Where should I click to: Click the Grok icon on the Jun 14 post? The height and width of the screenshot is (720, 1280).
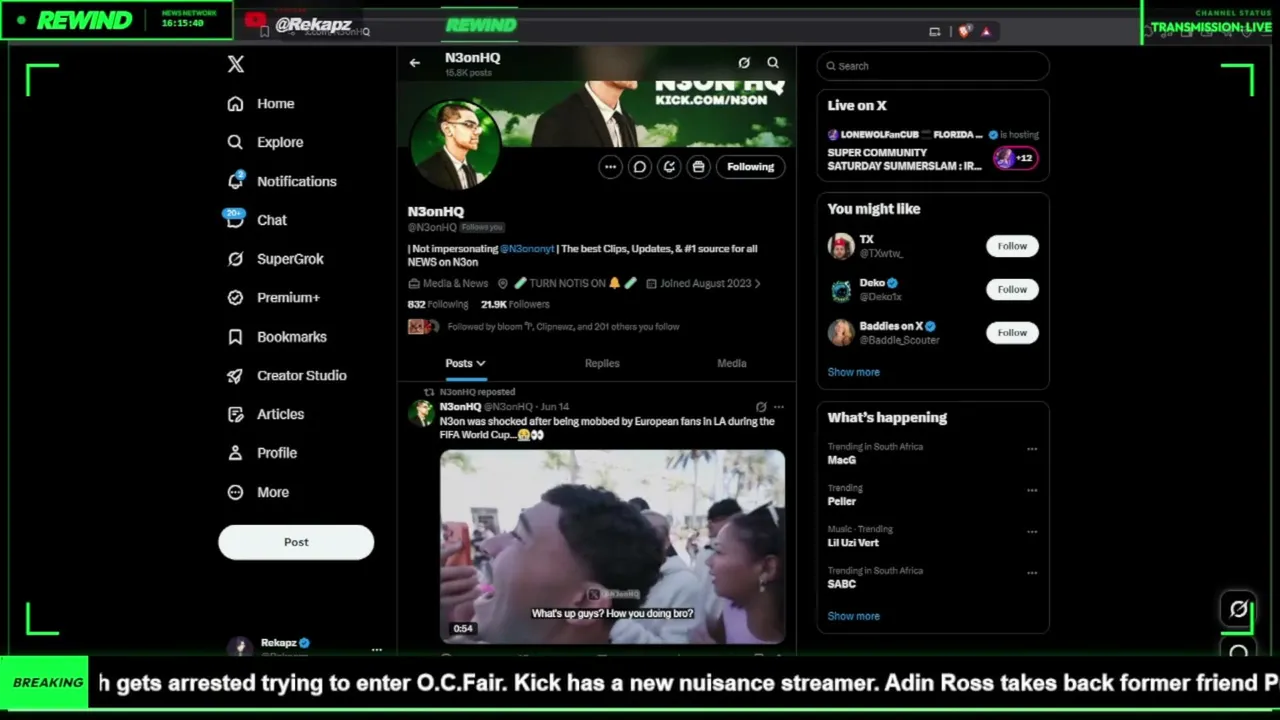pos(761,407)
